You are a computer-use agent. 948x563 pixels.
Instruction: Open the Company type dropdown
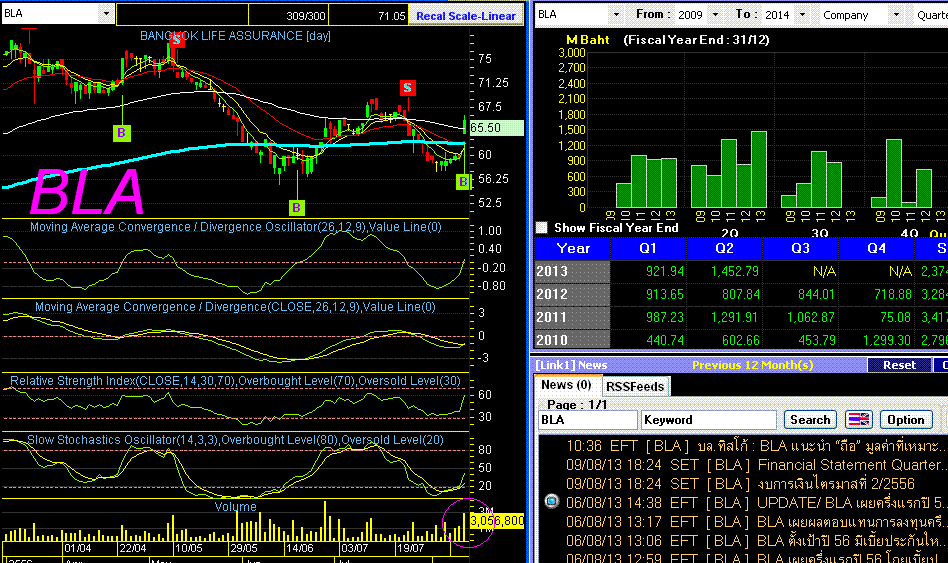896,15
